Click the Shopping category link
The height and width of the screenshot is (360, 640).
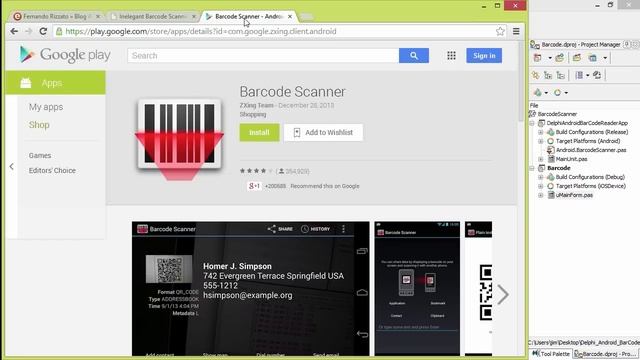(253, 114)
